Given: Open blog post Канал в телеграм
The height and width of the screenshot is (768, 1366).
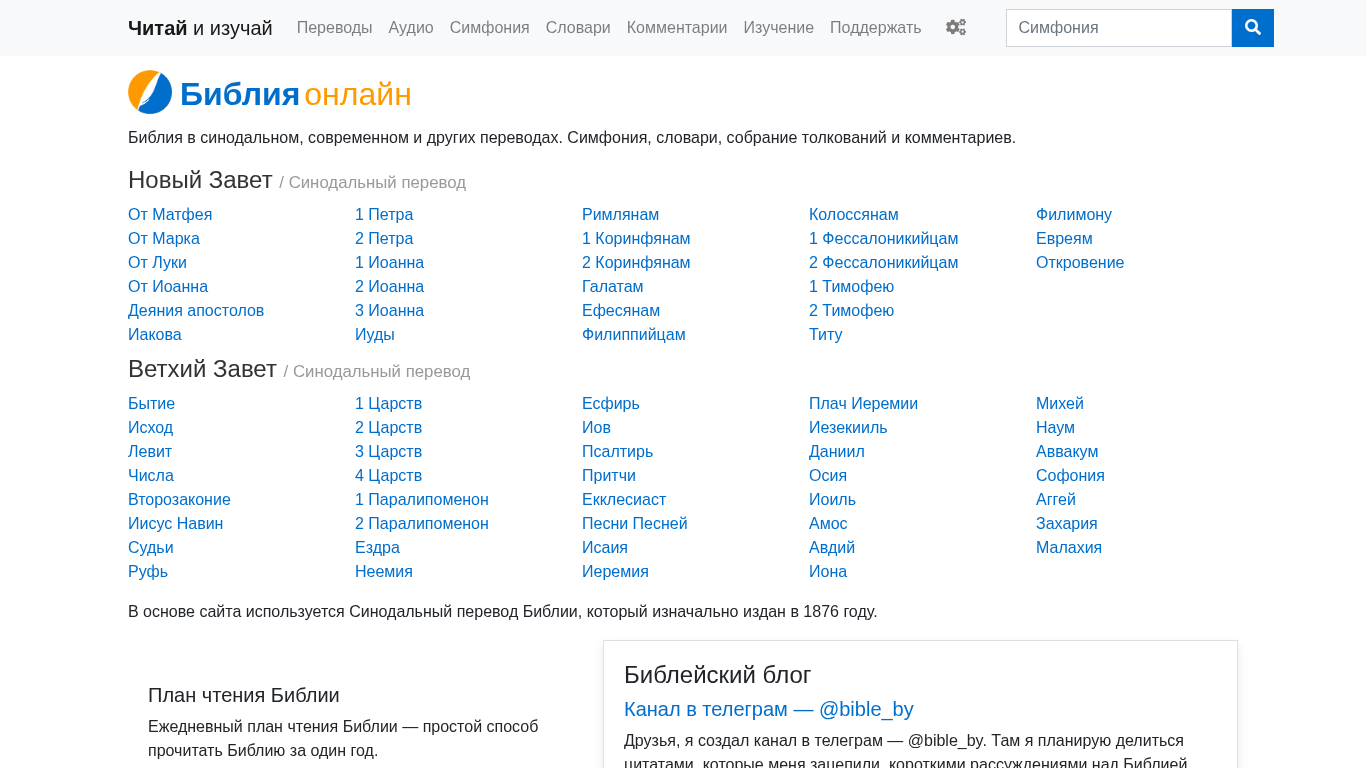Looking at the screenshot, I should click(769, 709).
